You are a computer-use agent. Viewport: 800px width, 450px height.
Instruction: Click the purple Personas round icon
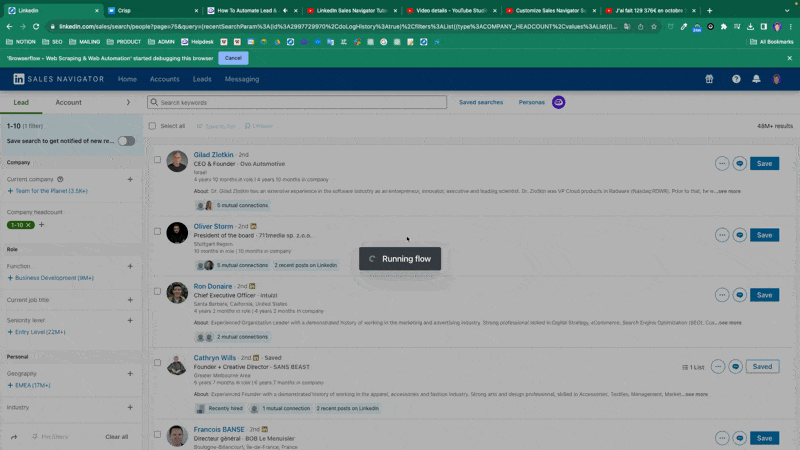click(x=559, y=102)
